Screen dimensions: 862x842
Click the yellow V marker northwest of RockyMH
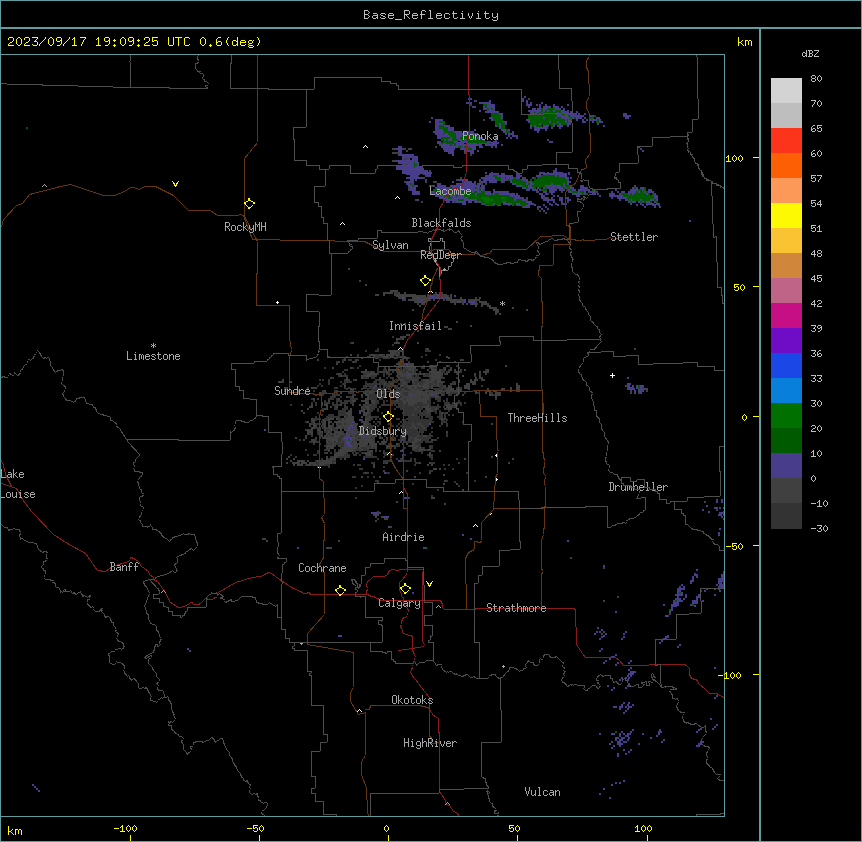point(175,184)
